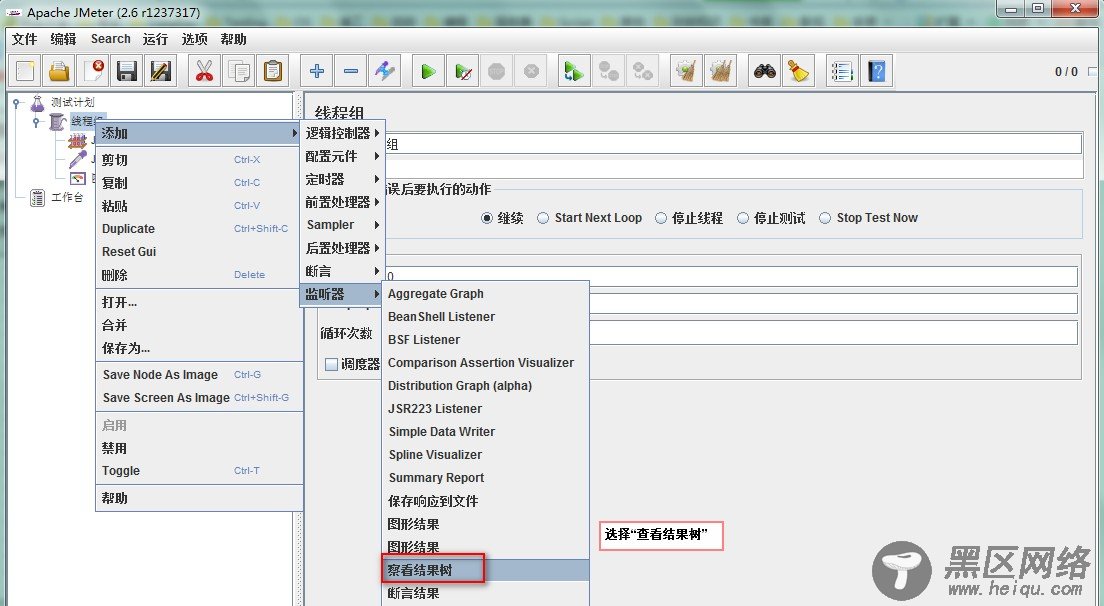1104x606 pixels.
Task: Expand the 前置处理器 submenu
Action: coord(342,202)
